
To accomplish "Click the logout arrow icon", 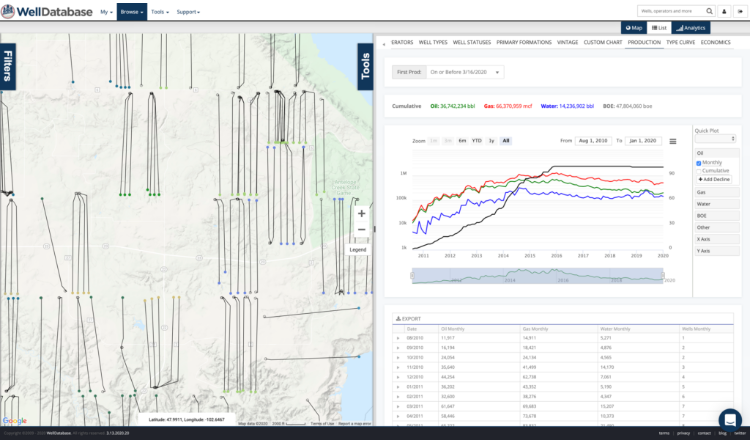I will point(740,11).
